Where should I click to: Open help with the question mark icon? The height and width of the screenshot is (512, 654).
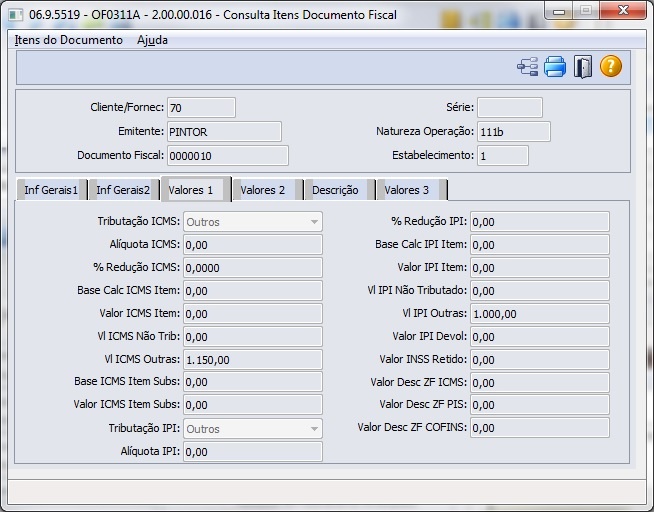point(611,67)
